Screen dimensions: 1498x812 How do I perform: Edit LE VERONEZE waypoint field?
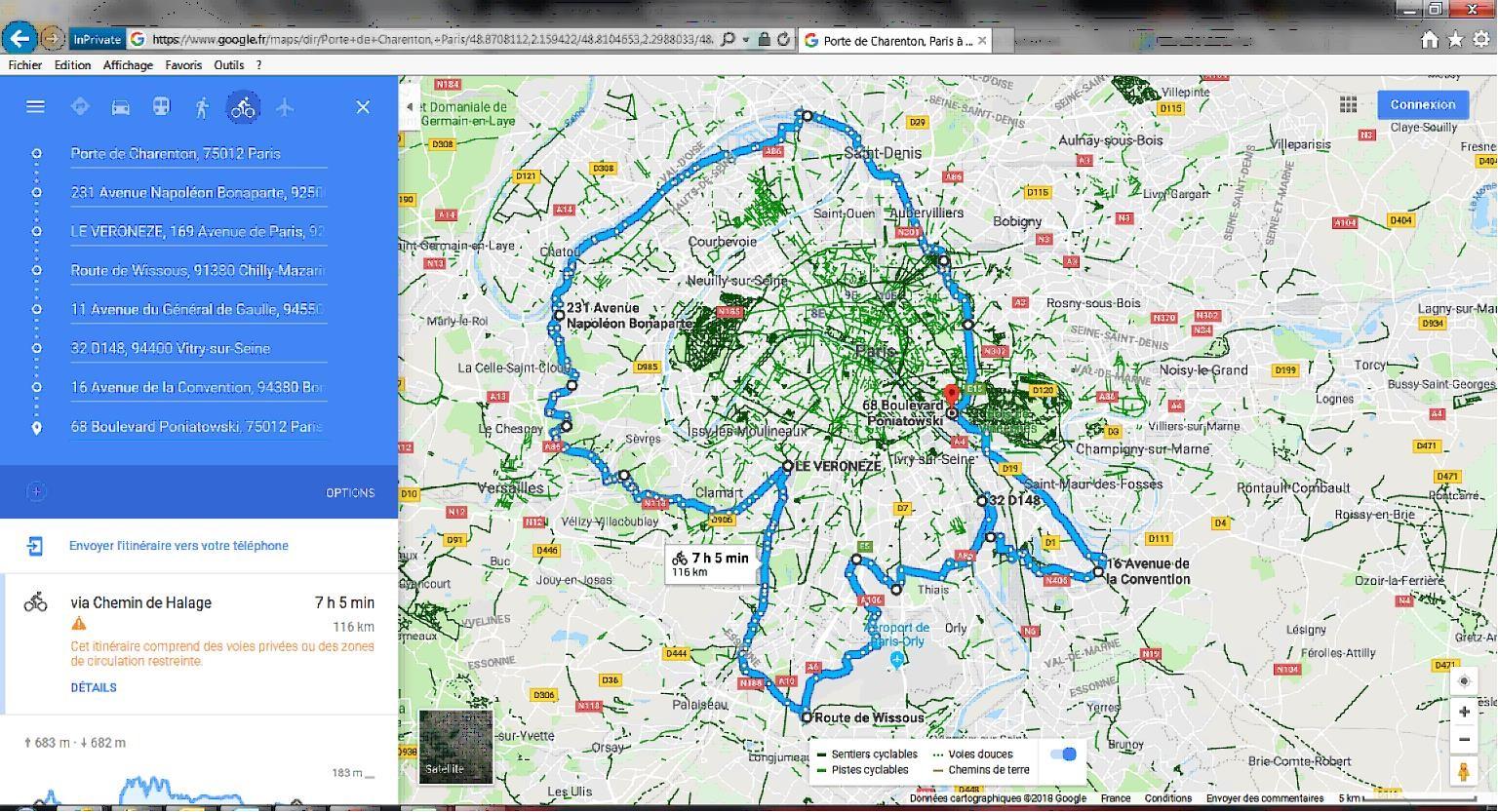pyautogui.click(x=198, y=231)
